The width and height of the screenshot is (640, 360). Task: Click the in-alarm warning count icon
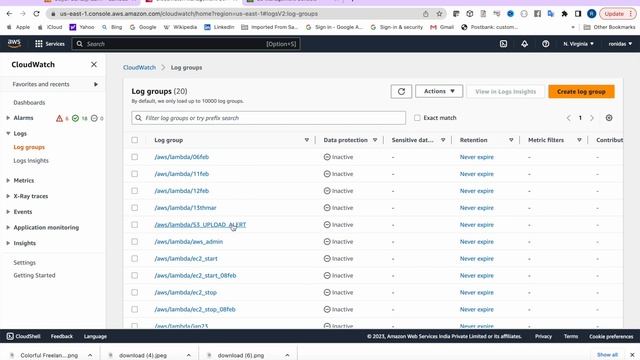59,118
